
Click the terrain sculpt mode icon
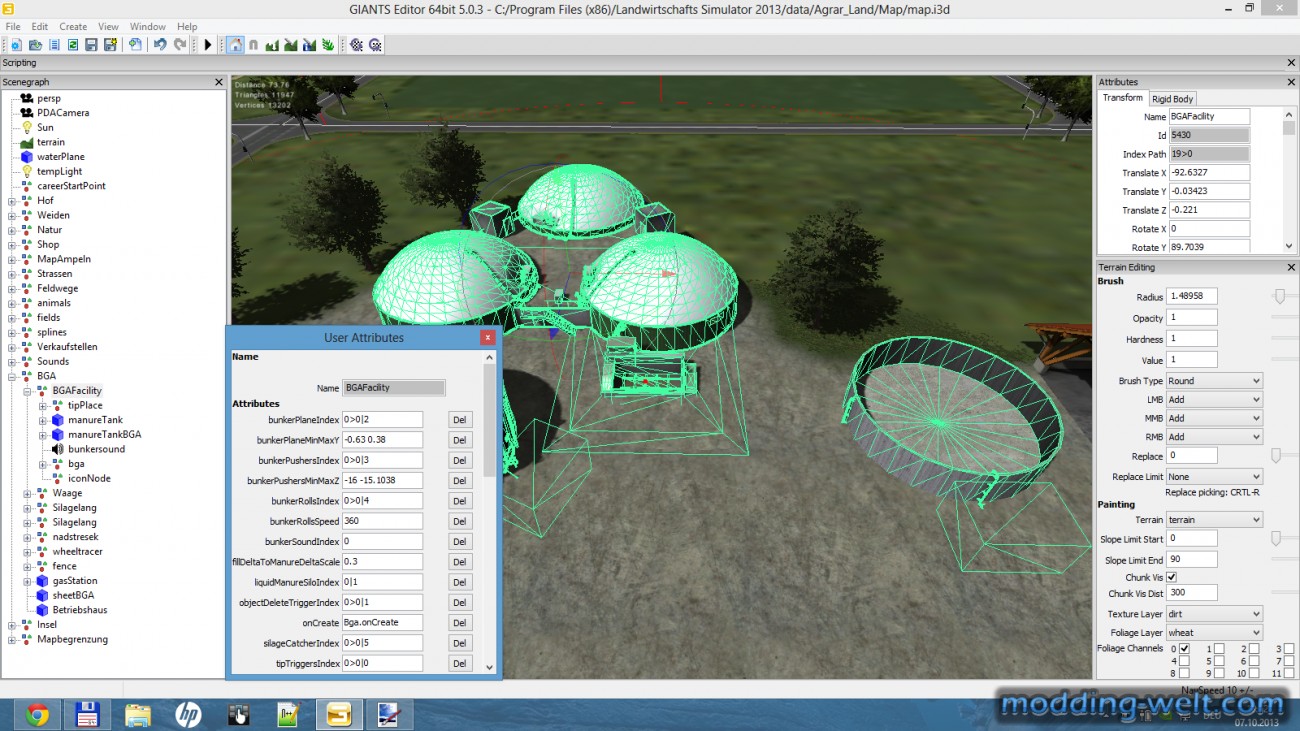click(272, 45)
